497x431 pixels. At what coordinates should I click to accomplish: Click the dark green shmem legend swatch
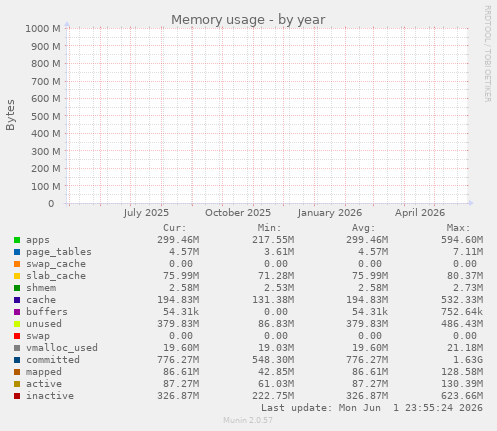(x=17, y=288)
